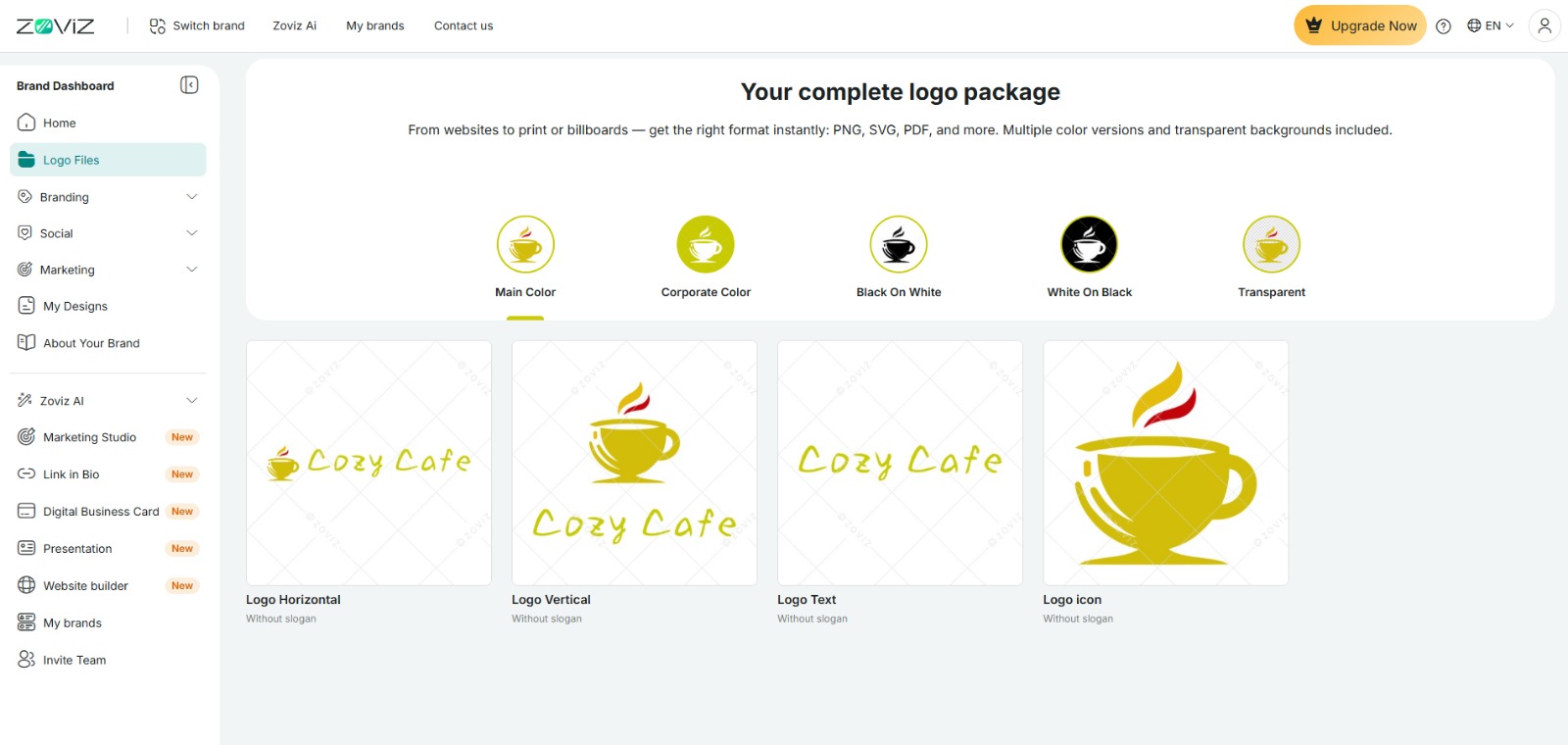This screenshot has height=745, width=1568.
Task: Open the Logo Vertical thumbnail
Action: click(634, 463)
